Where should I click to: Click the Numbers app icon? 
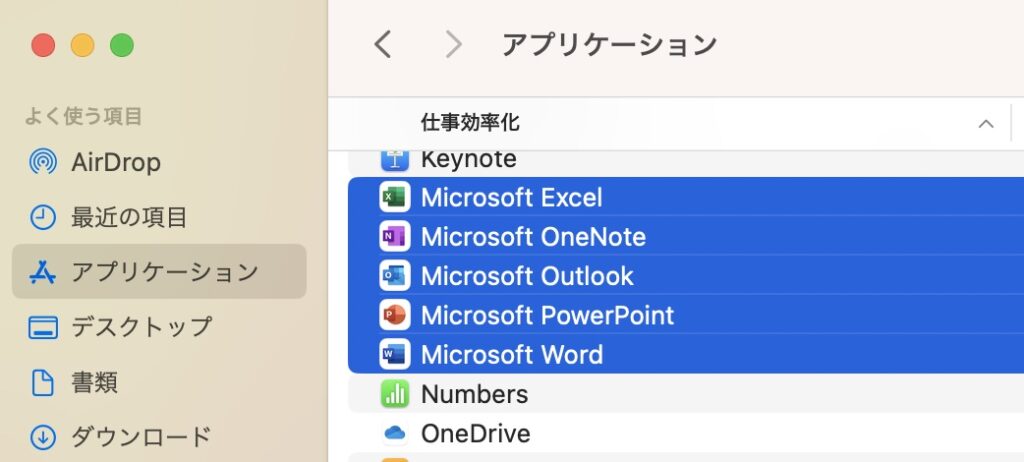pos(395,394)
